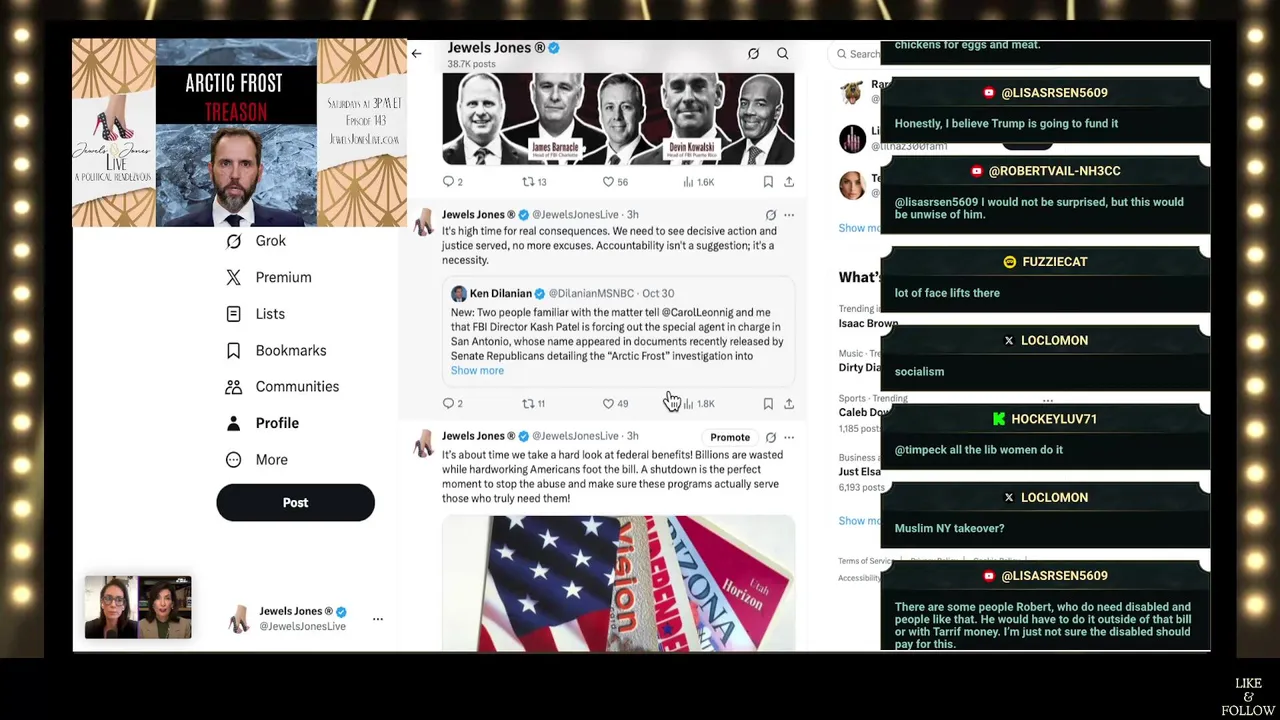Screen dimensions: 1280x720
Task: Open more options on the consequences post
Action: 789,215
